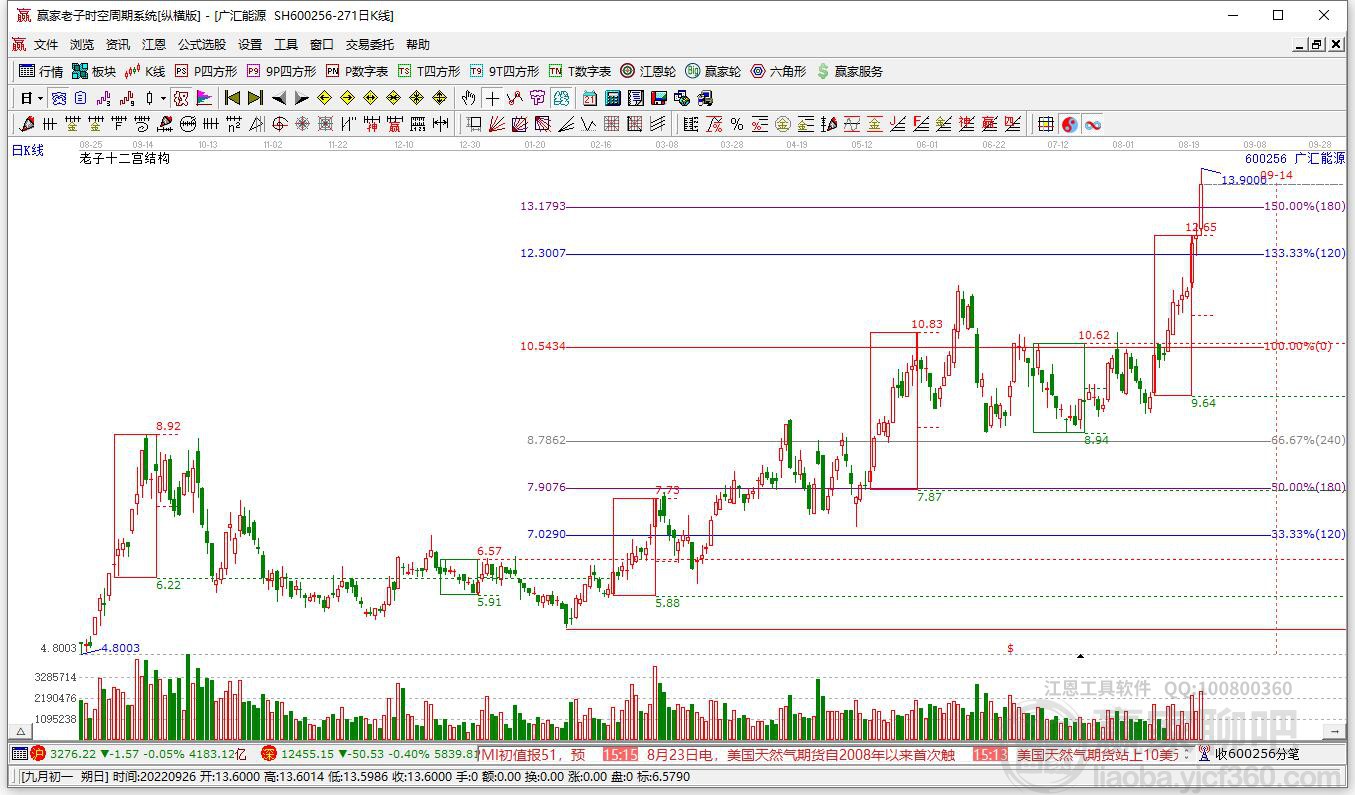Open the 浏览 menu
The image size is (1355, 795).
click(x=82, y=45)
